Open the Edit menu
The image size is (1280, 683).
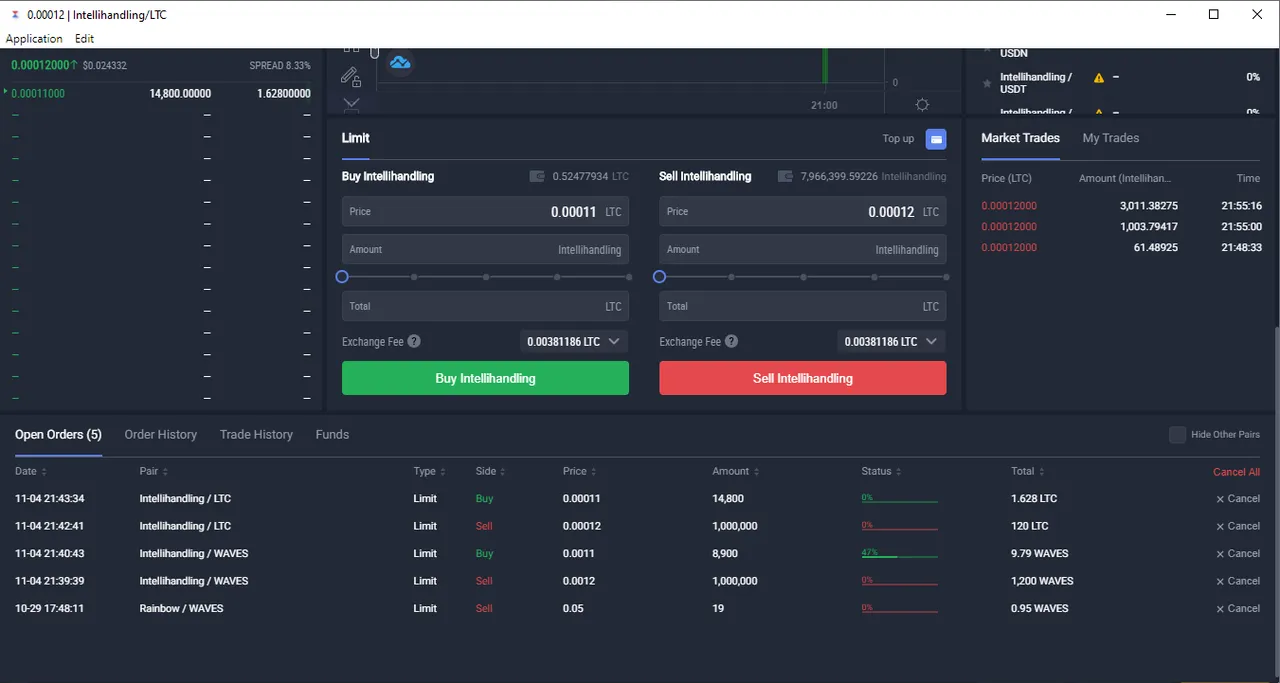(85, 39)
